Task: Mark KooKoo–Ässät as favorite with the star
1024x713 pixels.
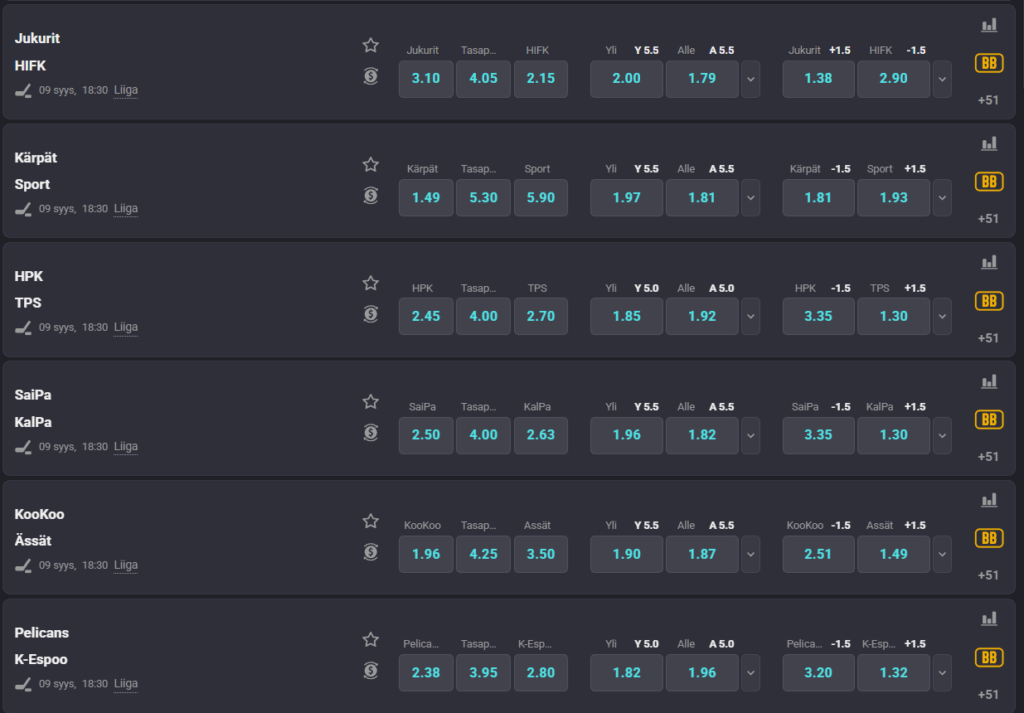Action: [x=371, y=521]
